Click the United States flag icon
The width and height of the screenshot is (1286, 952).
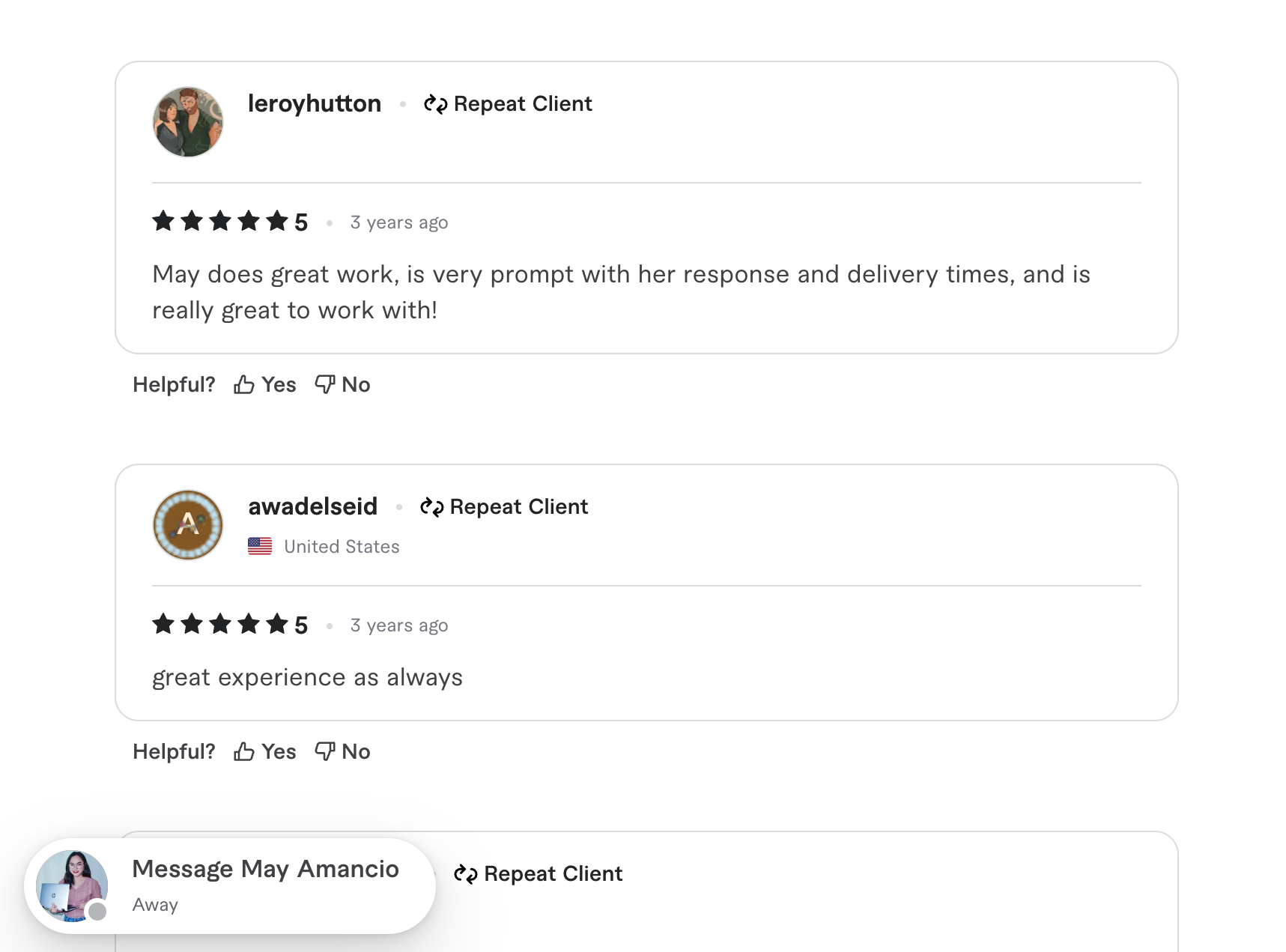coord(260,546)
